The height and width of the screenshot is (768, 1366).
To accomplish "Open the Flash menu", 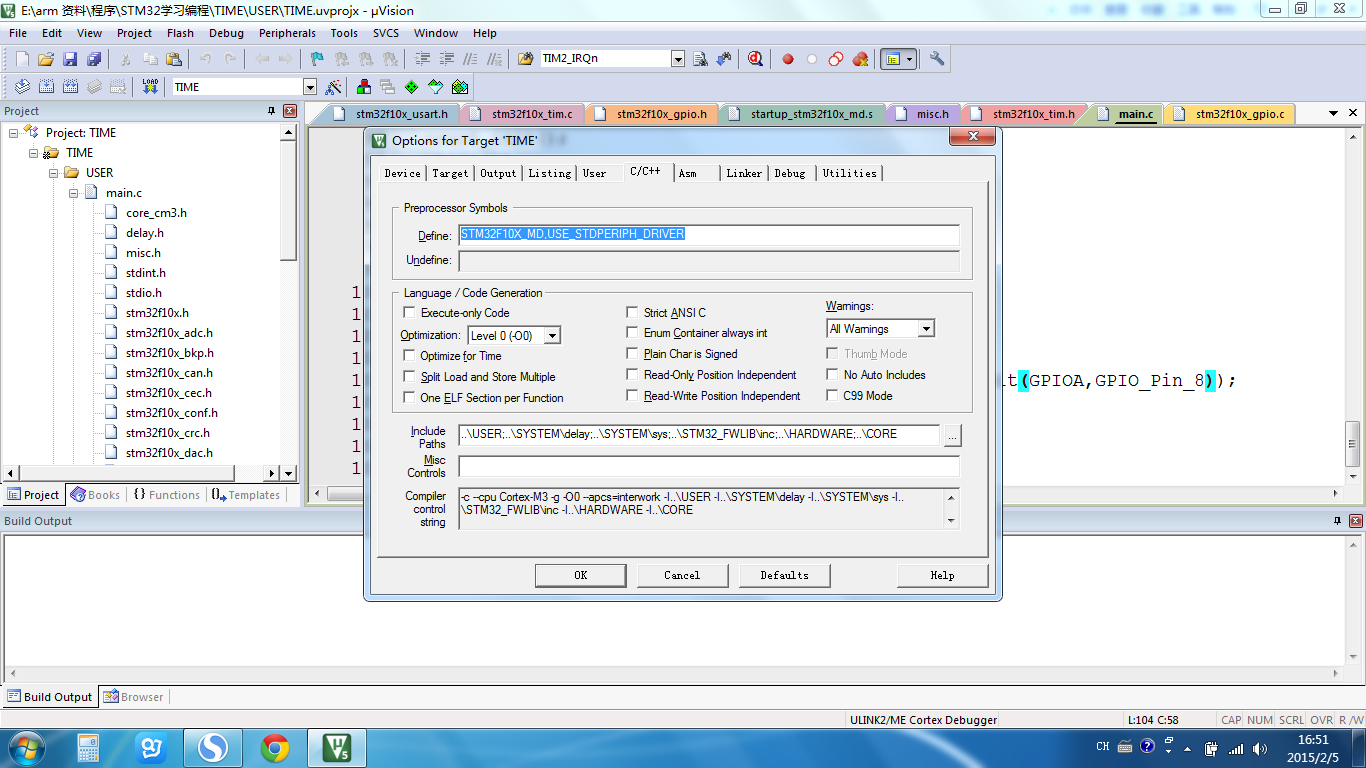I will (x=180, y=33).
